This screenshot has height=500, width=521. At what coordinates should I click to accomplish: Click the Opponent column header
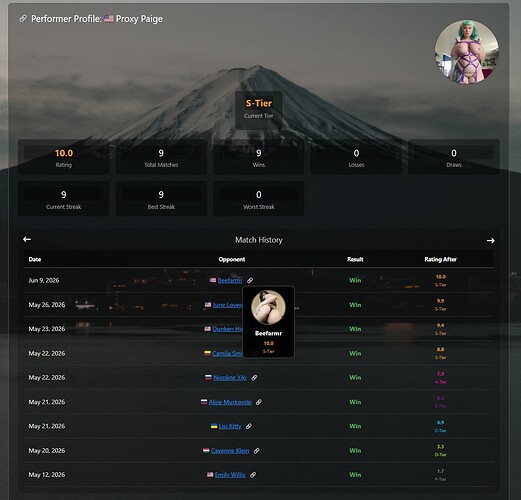click(x=232, y=259)
